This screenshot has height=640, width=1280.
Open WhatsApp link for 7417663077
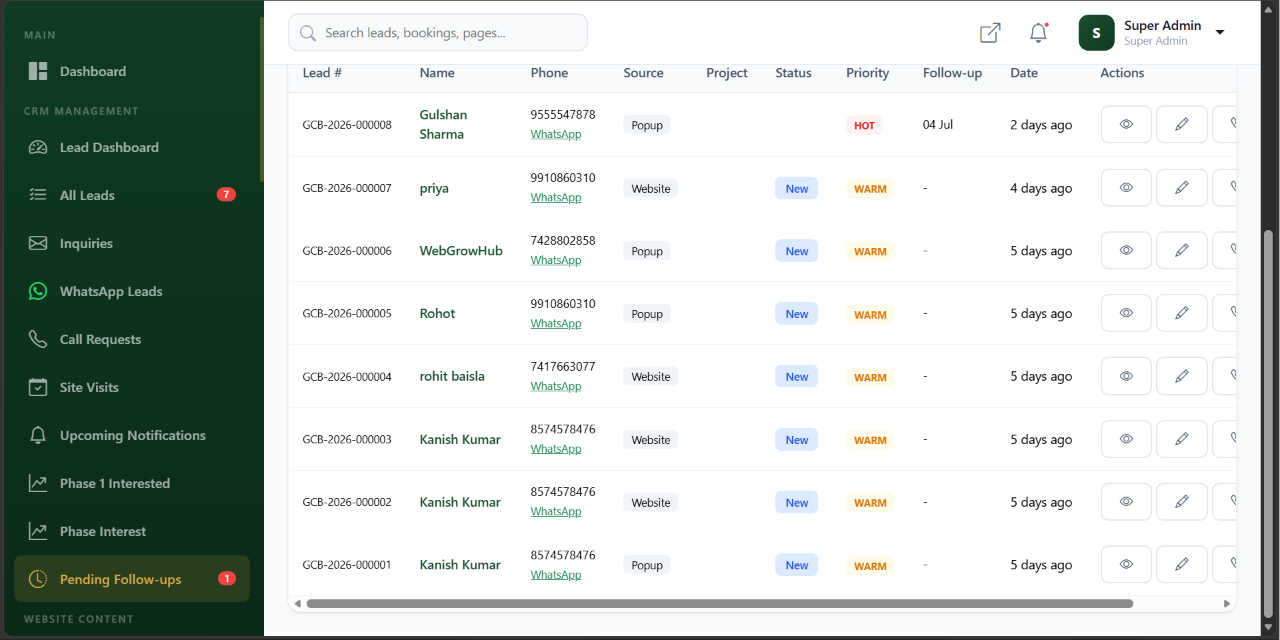point(555,386)
